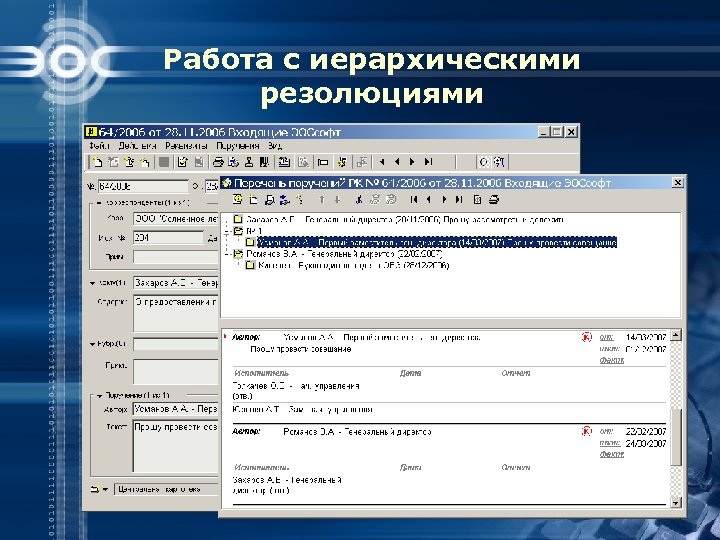Image resolution: width=720 pixels, height=540 pixels.
Task: Click the red К control mark in Романов resolution
Action: coord(586,431)
